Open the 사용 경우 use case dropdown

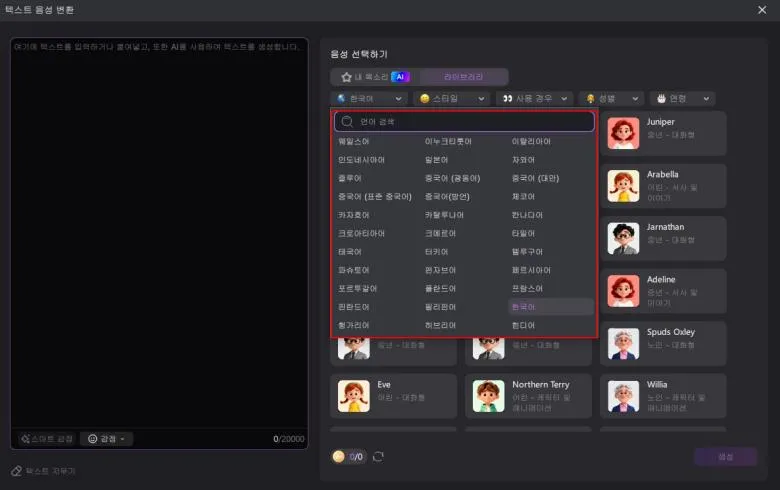tap(535, 98)
